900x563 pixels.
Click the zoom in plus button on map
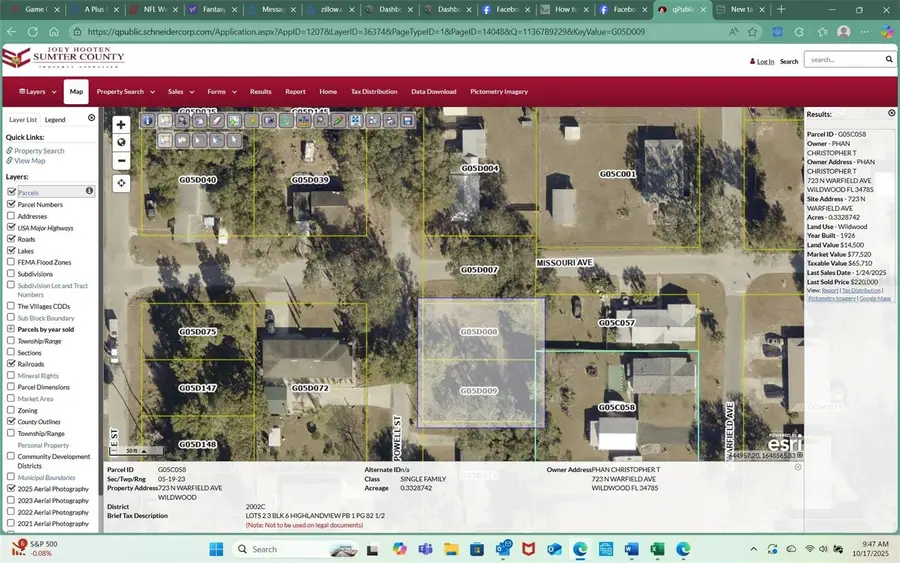[x=121, y=125]
